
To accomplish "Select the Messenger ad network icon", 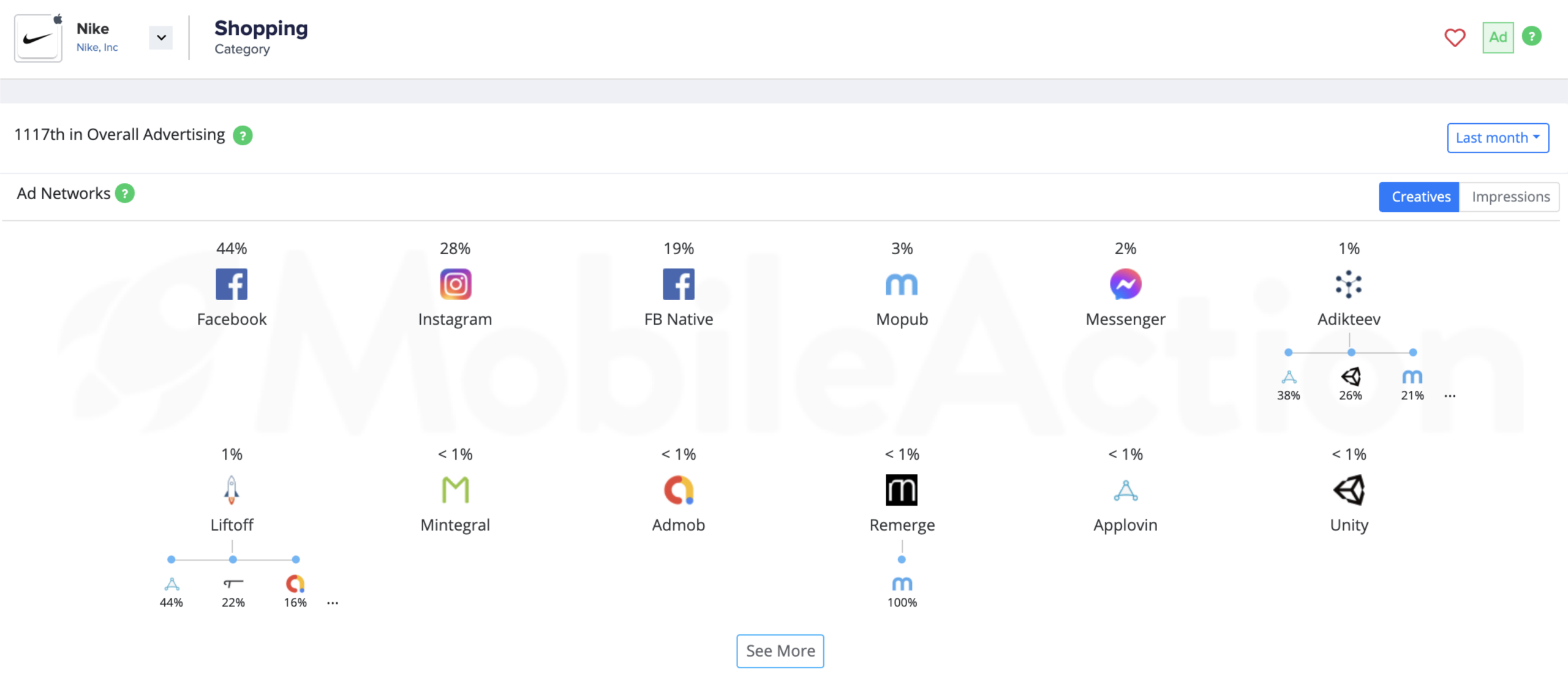I will point(1125,284).
